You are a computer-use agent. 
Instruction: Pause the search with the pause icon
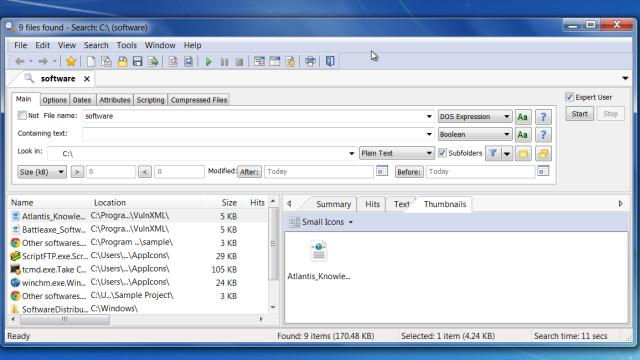224,62
